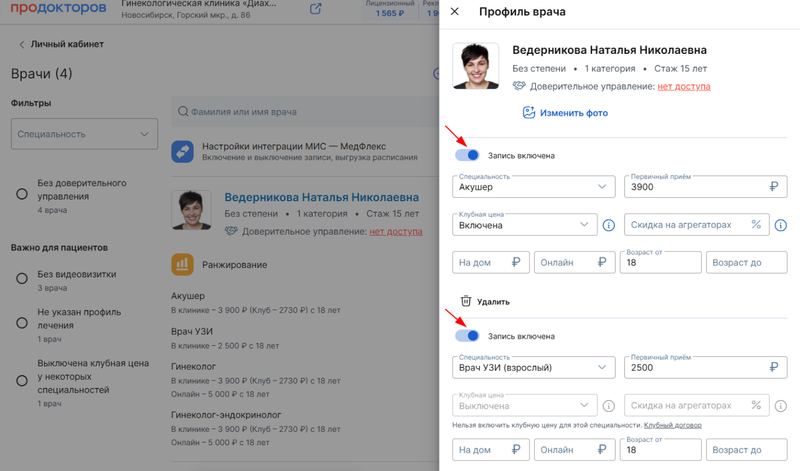The image size is (800, 471).
Task: Open Клубная цена dropdown set to Включена
Action: click(x=524, y=225)
